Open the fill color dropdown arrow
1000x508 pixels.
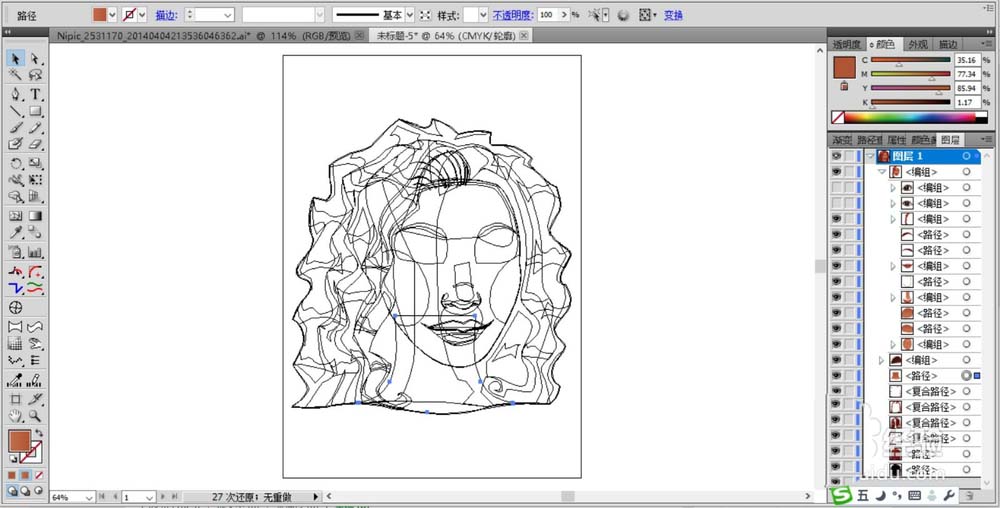pos(113,15)
